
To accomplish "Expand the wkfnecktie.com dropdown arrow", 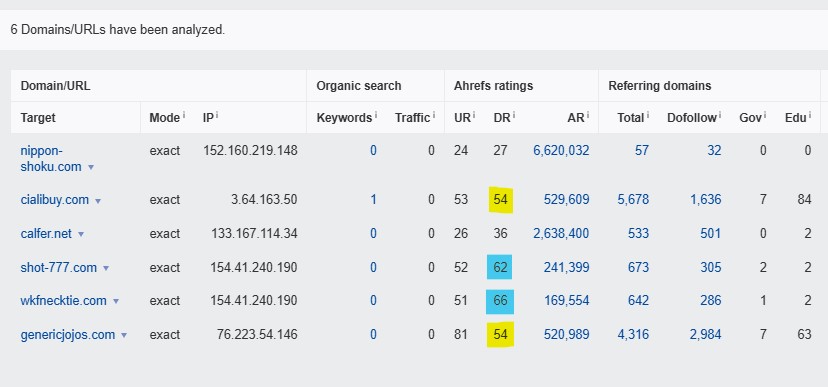I will pyautogui.click(x=116, y=302).
